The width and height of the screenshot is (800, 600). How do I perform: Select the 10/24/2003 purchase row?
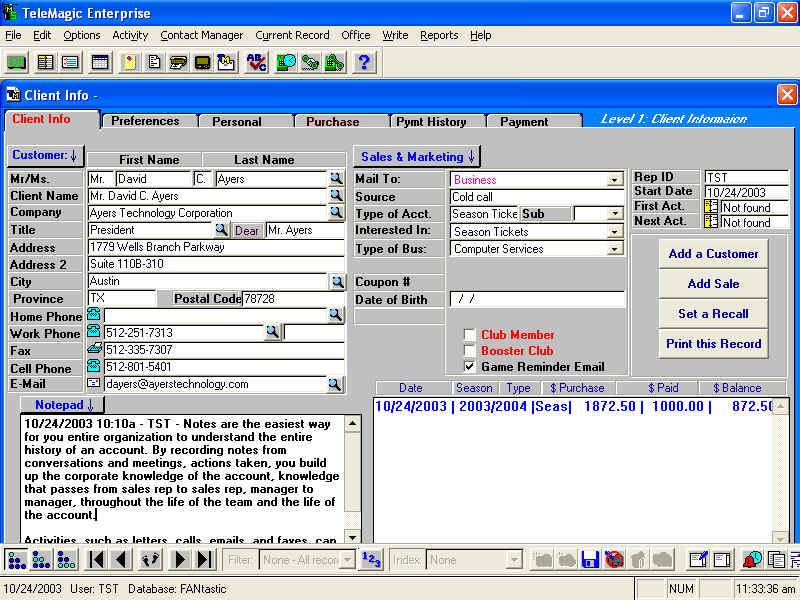(x=574, y=407)
